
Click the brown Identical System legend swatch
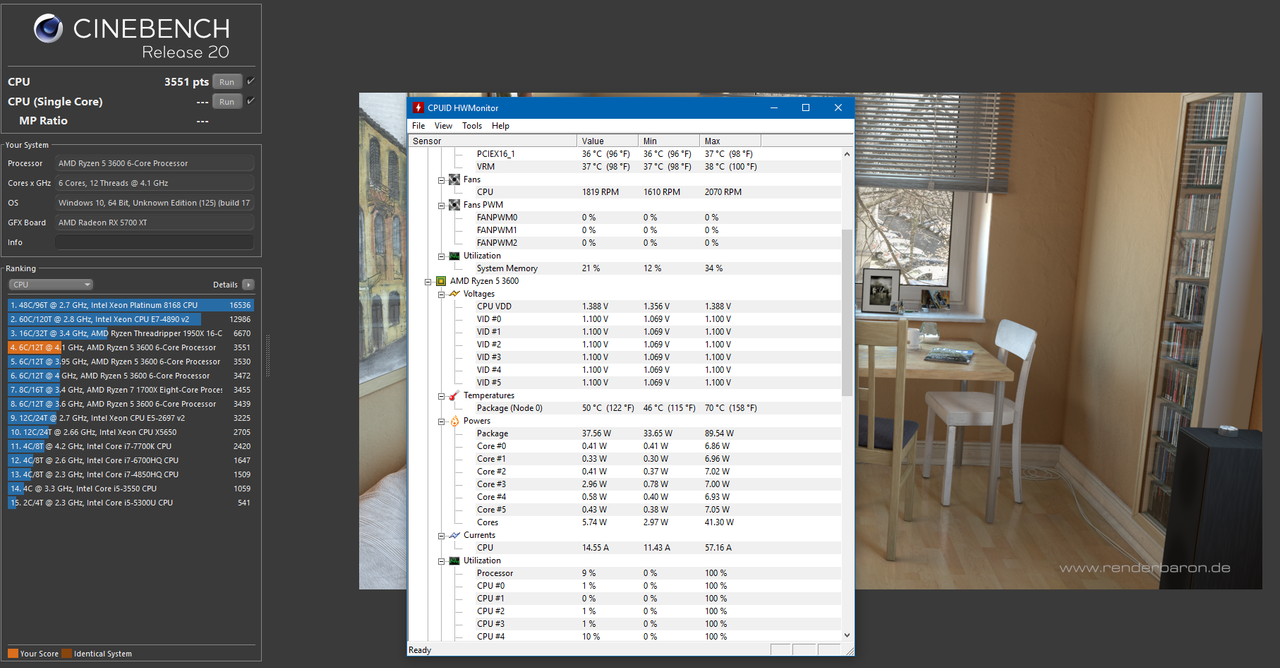tap(66, 654)
